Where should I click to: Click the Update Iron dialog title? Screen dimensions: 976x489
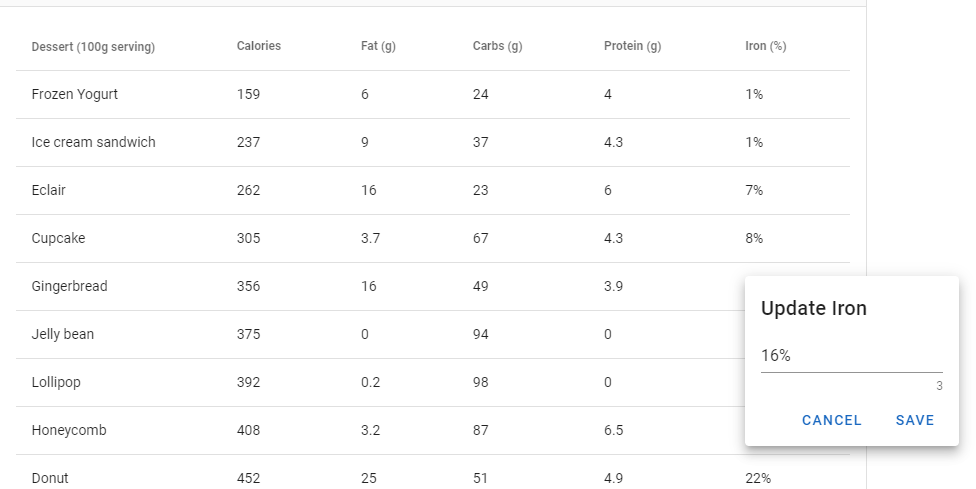pyautogui.click(x=814, y=308)
